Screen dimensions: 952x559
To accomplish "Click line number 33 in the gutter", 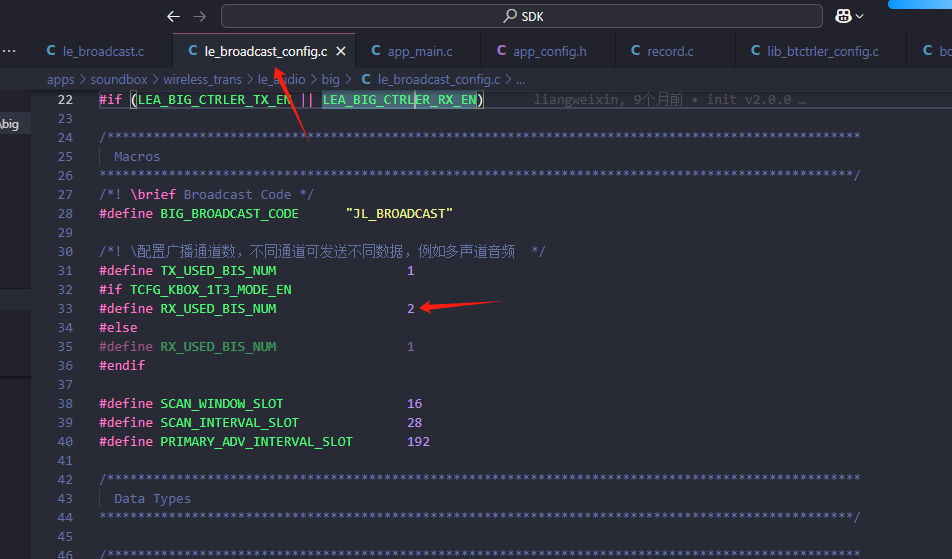I will (x=65, y=308).
